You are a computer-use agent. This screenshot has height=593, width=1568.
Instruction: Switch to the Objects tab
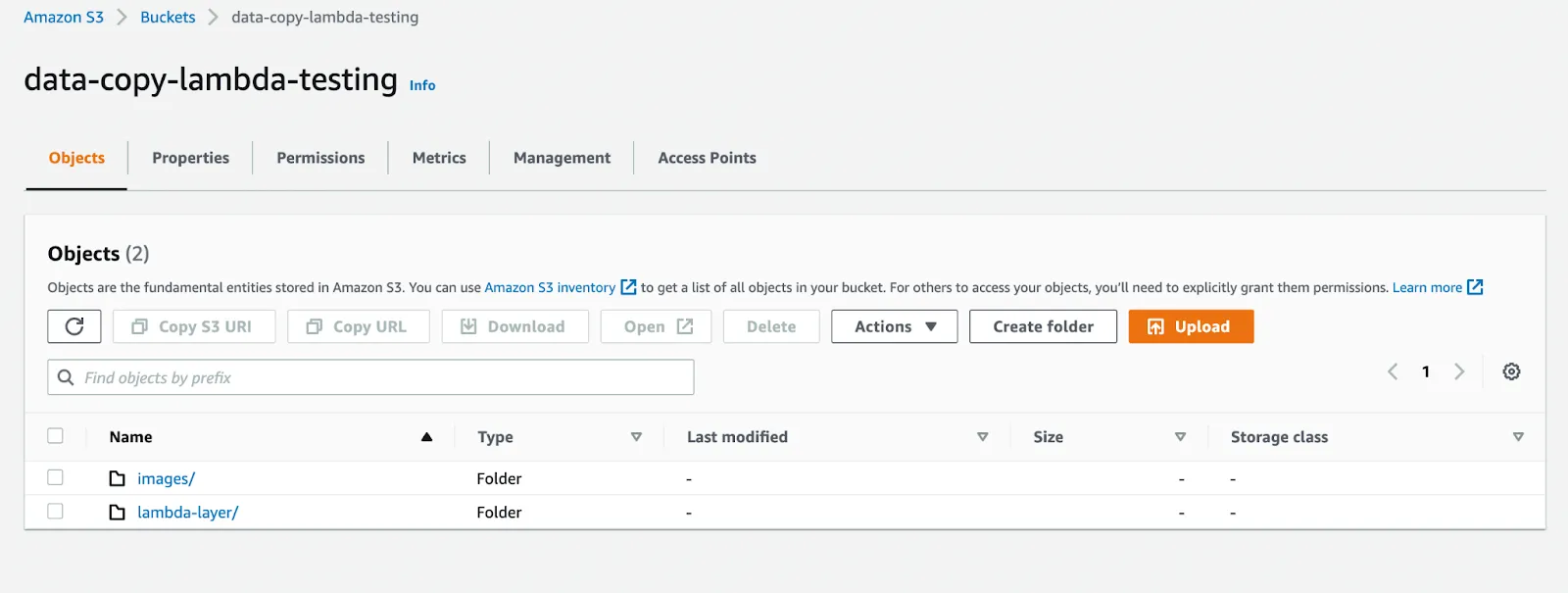76,158
